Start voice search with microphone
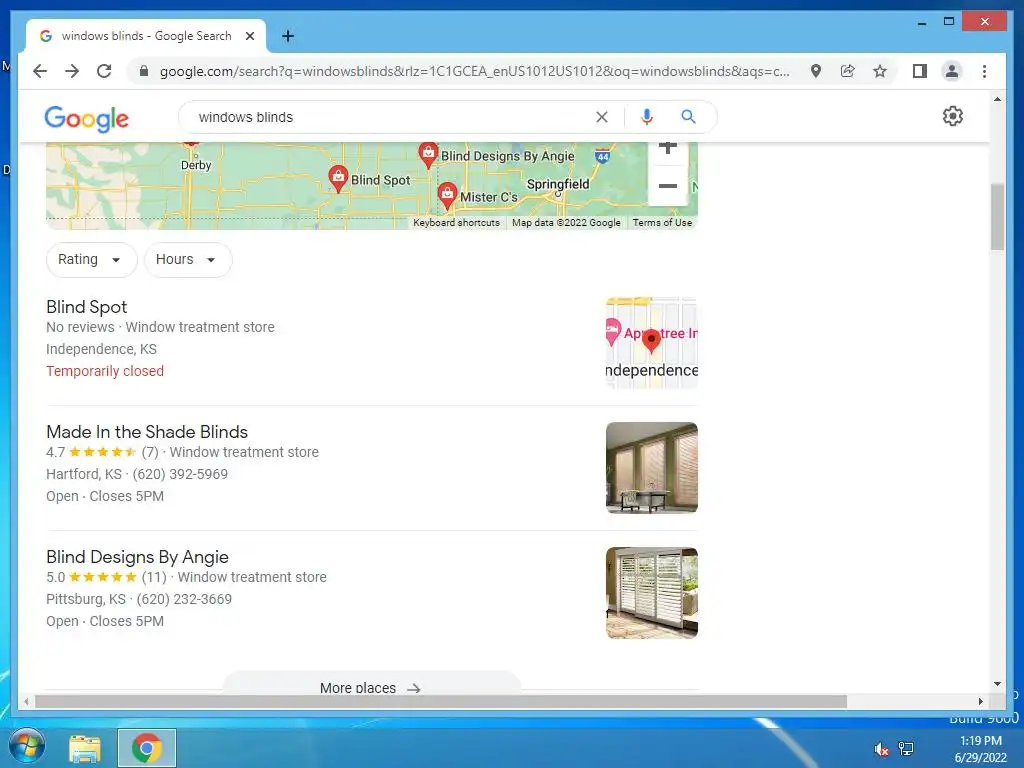Viewport: 1024px width, 768px height. click(647, 117)
